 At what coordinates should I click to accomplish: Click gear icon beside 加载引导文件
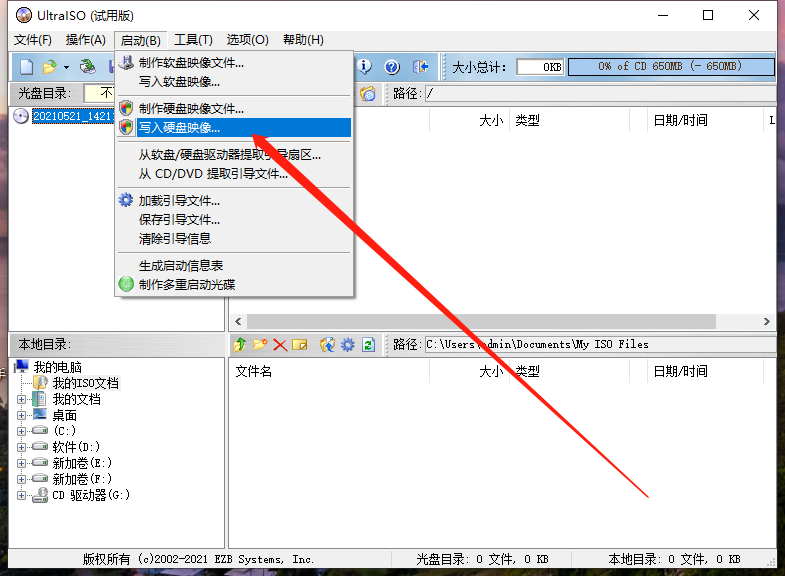pyautogui.click(x=126, y=200)
